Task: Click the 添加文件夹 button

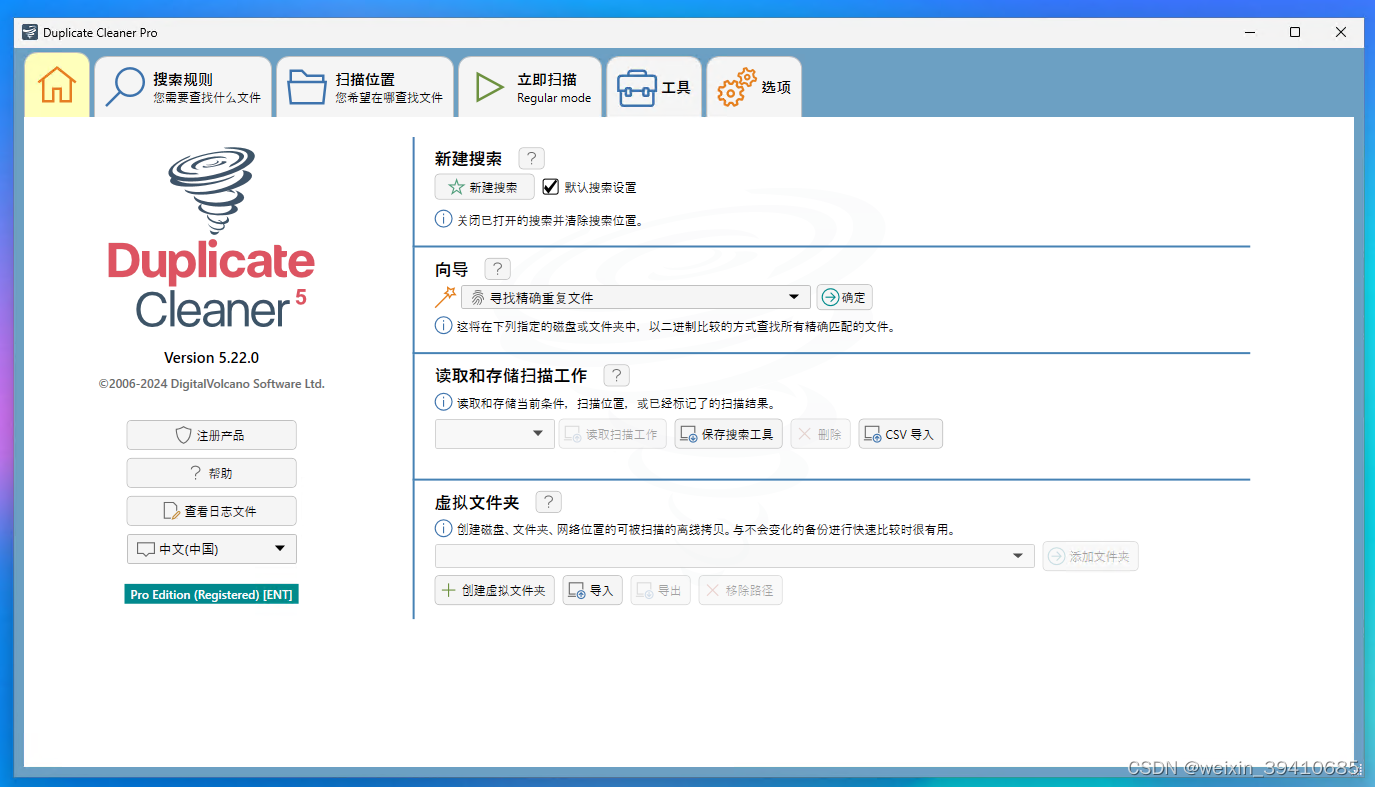Action: [1090, 556]
